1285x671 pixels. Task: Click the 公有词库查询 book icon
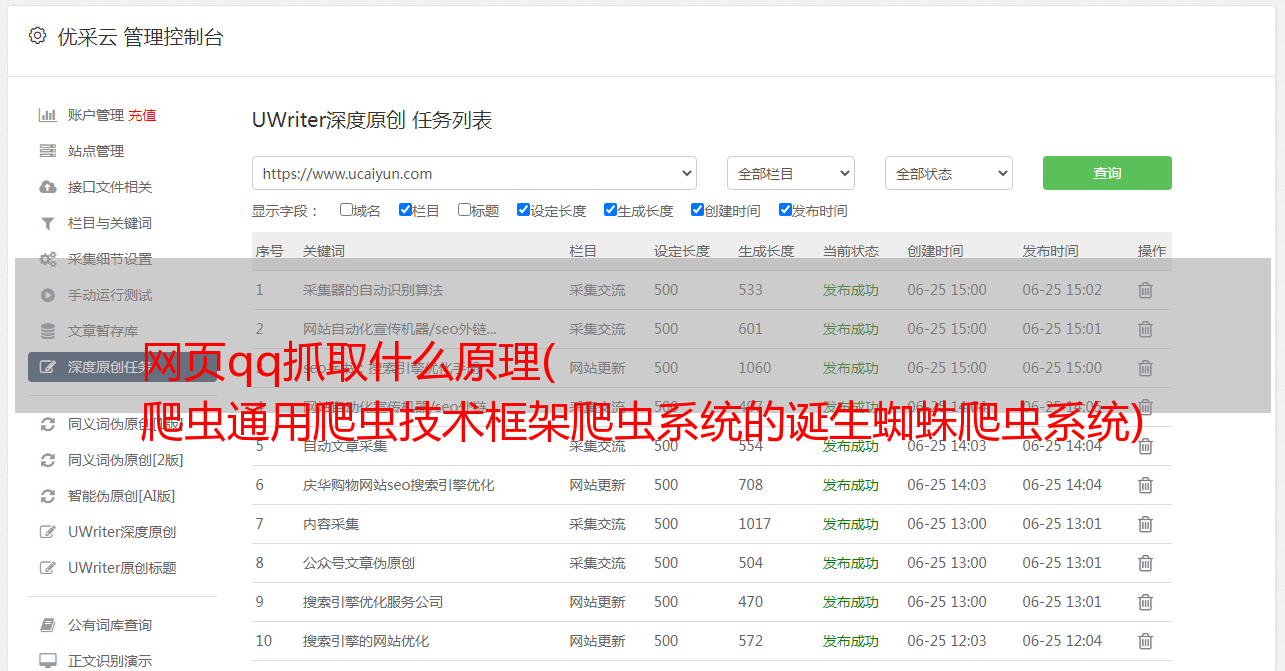click(47, 625)
